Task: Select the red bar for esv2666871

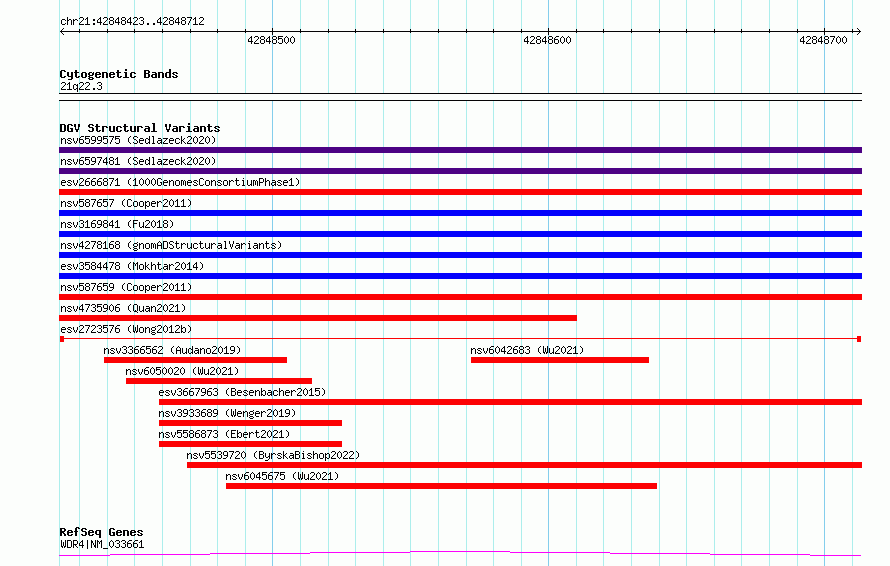Action: coord(460,192)
